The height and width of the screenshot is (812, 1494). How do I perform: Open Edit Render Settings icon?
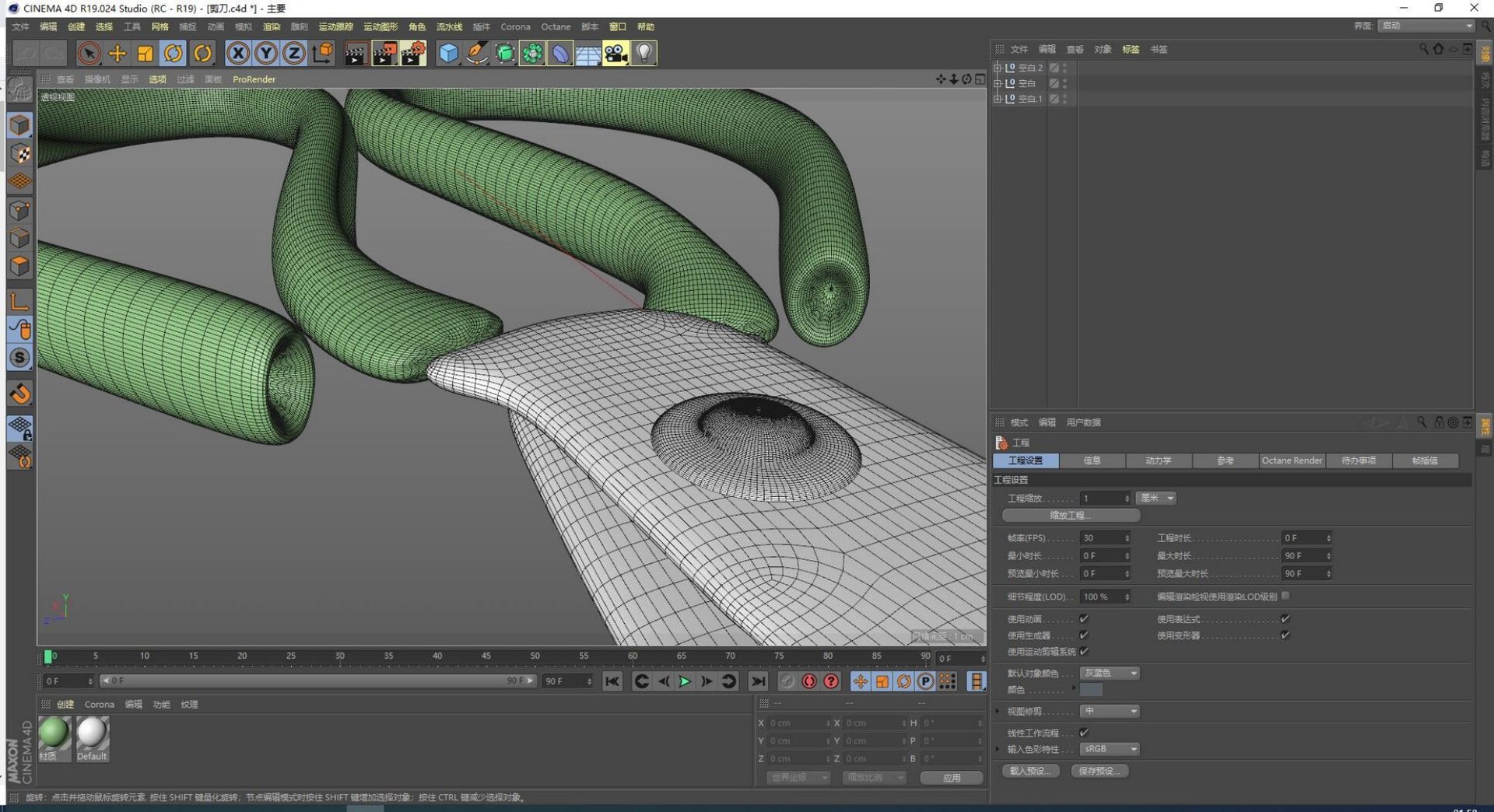(413, 53)
